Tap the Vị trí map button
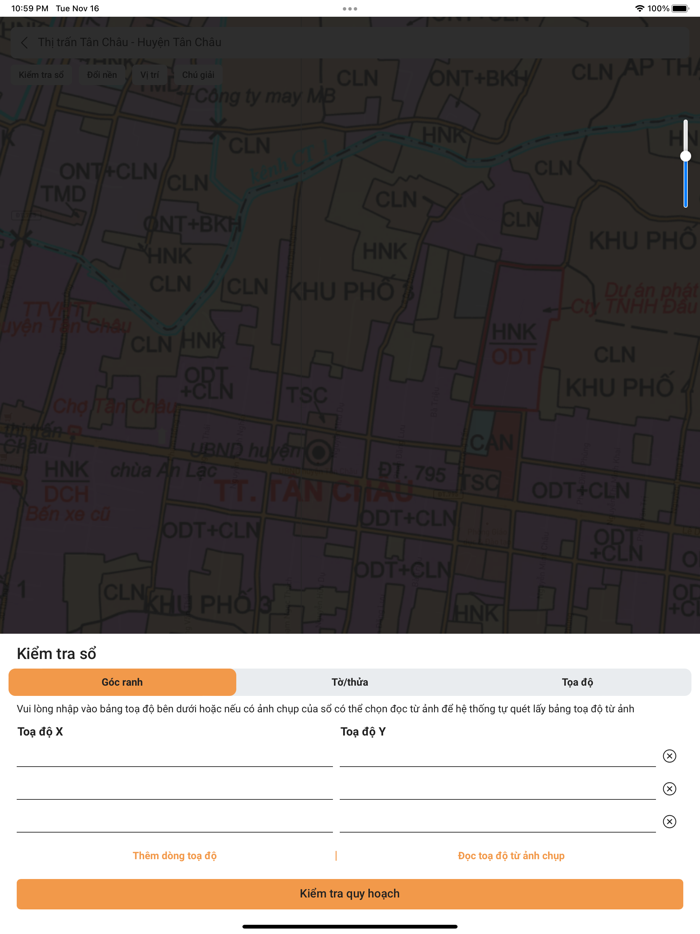Viewport: 700px width, 934px height. pos(150,74)
